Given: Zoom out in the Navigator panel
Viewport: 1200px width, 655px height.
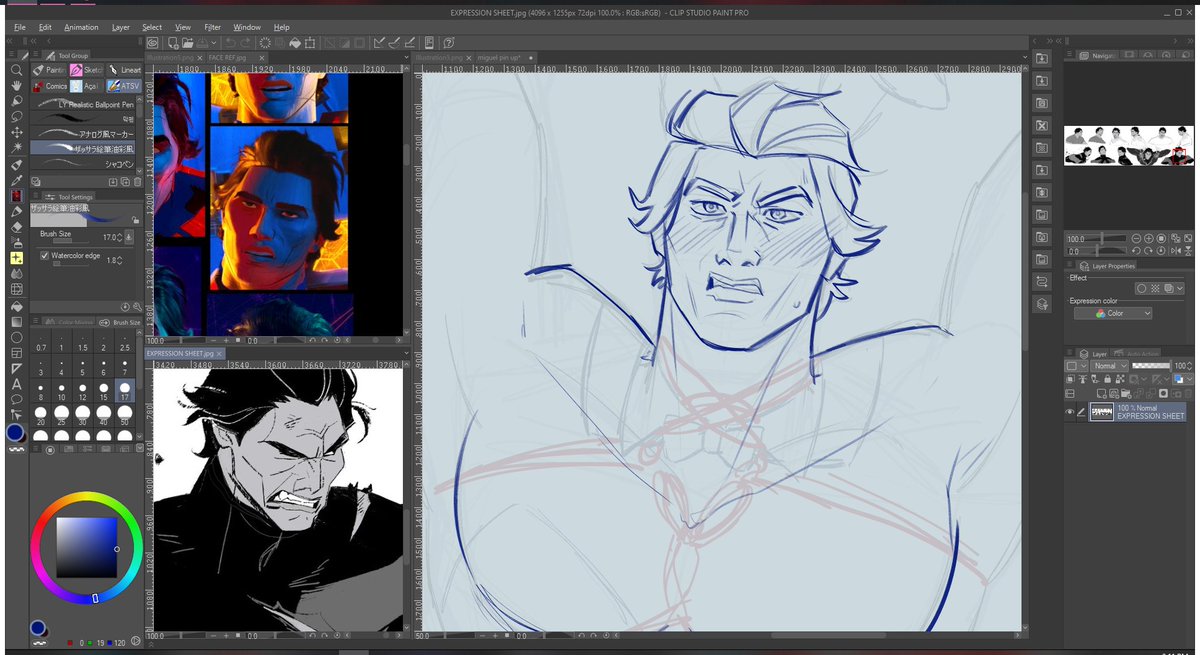Looking at the screenshot, I should click(1137, 239).
